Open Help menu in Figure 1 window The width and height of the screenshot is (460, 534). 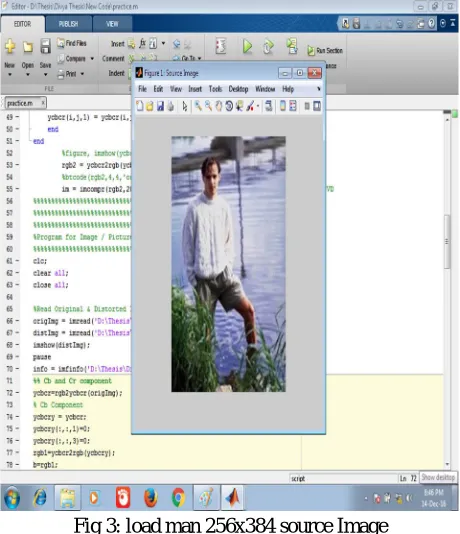288,89
